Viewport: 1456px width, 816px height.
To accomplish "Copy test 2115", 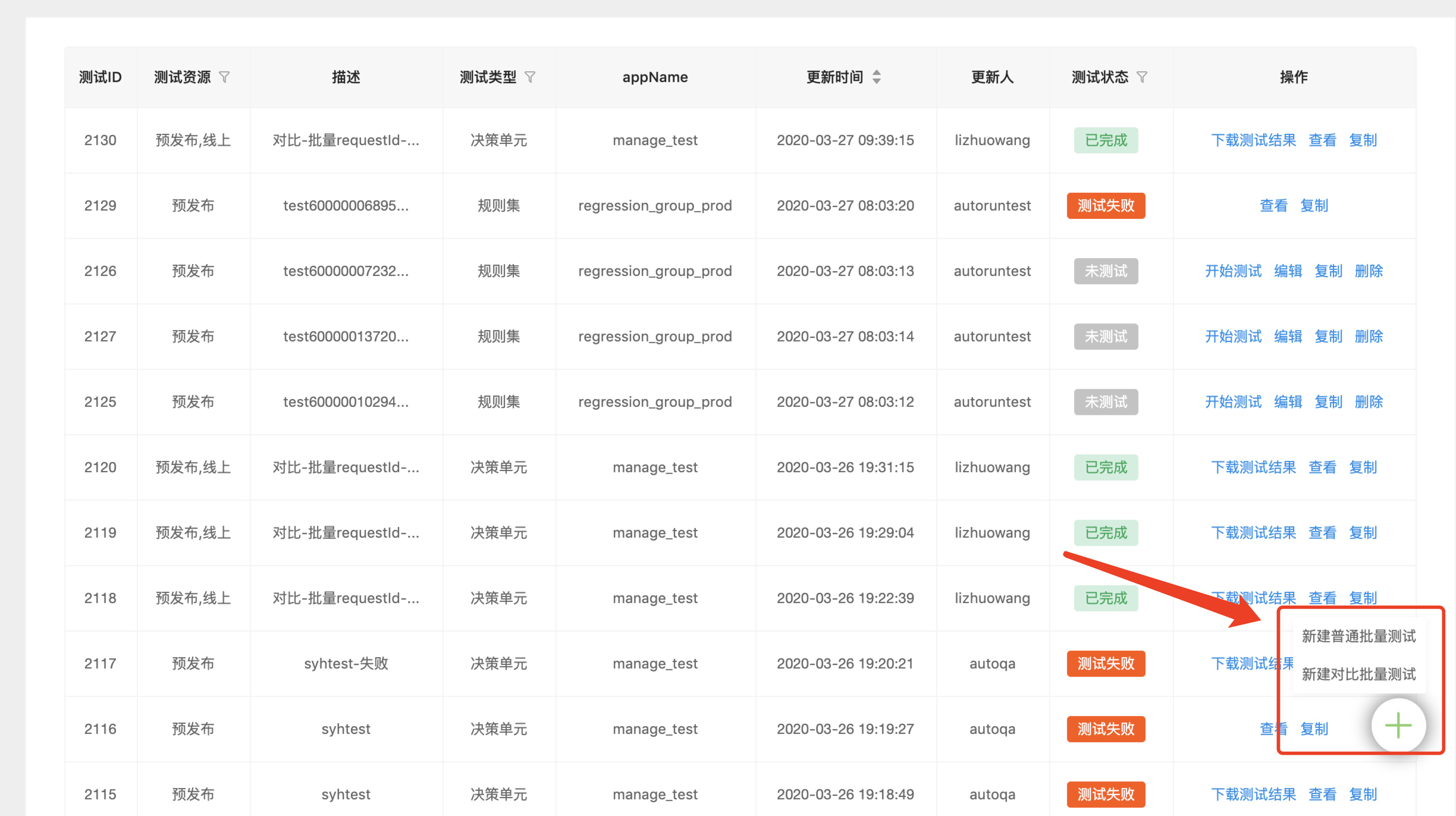I will click(1363, 795).
